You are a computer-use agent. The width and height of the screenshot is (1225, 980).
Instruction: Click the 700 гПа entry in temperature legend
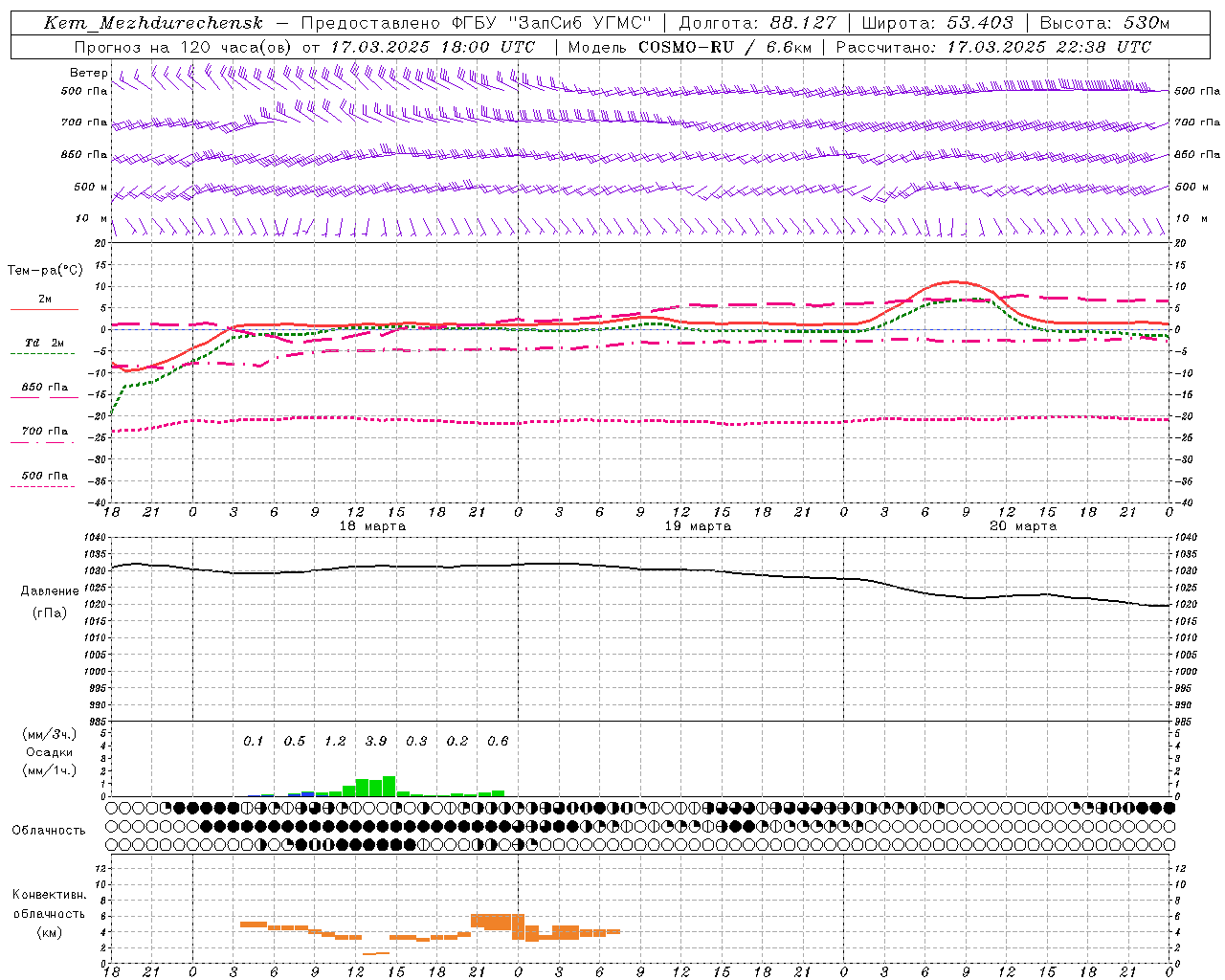coord(45,432)
